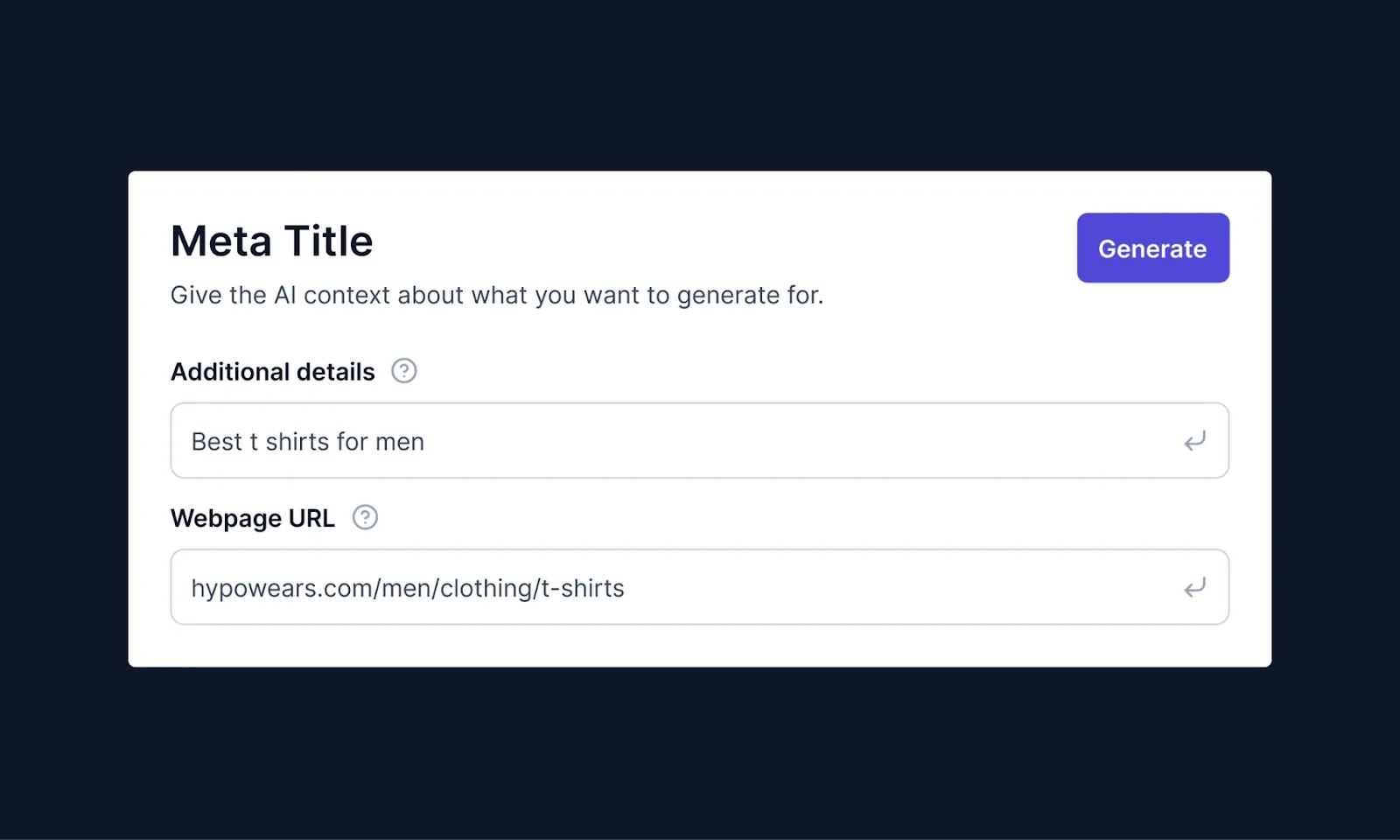
Task: Click the Meta Title heading
Action: (x=271, y=241)
